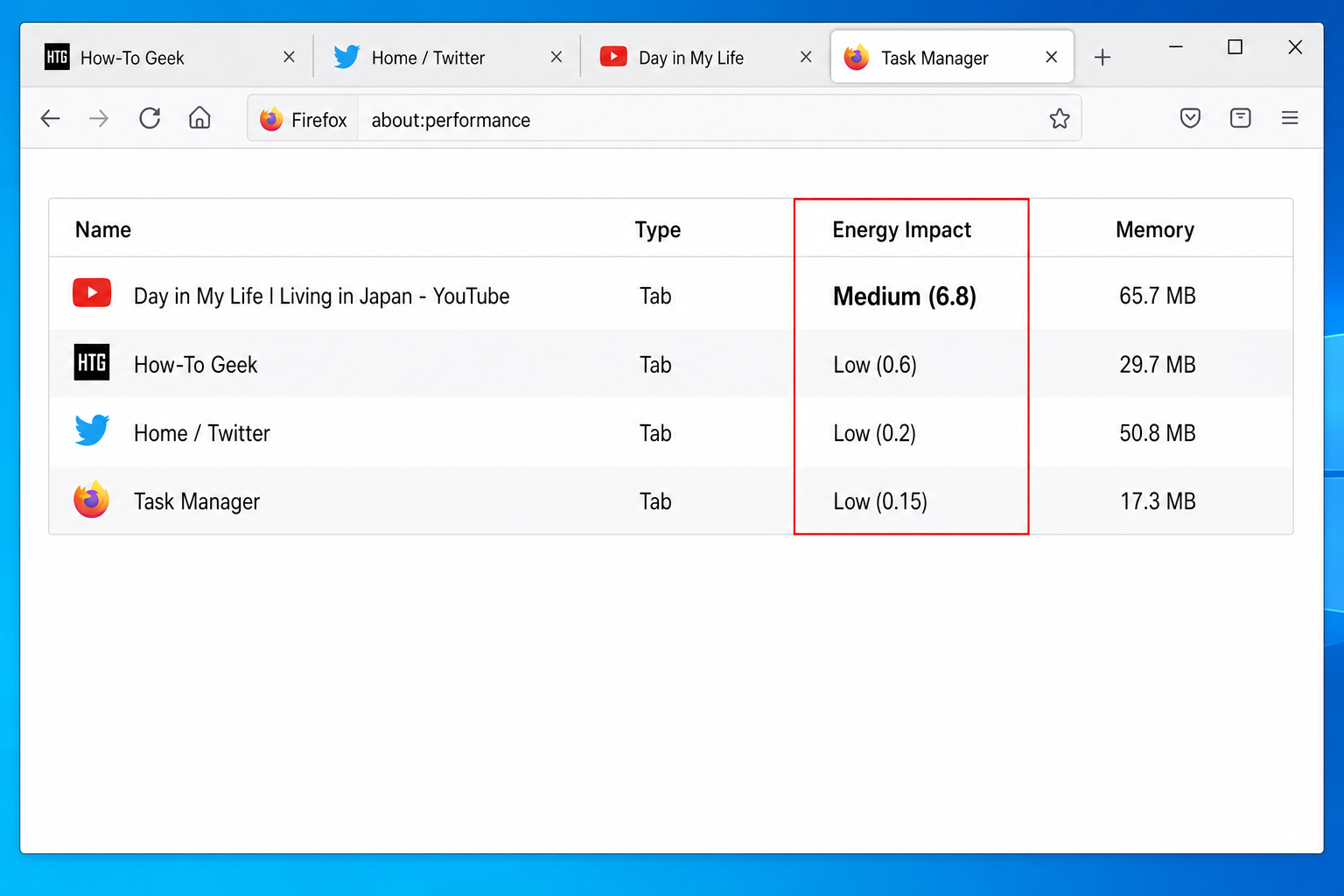The image size is (1344, 896).
Task: Close the Task Manager tab
Action: tap(1052, 57)
